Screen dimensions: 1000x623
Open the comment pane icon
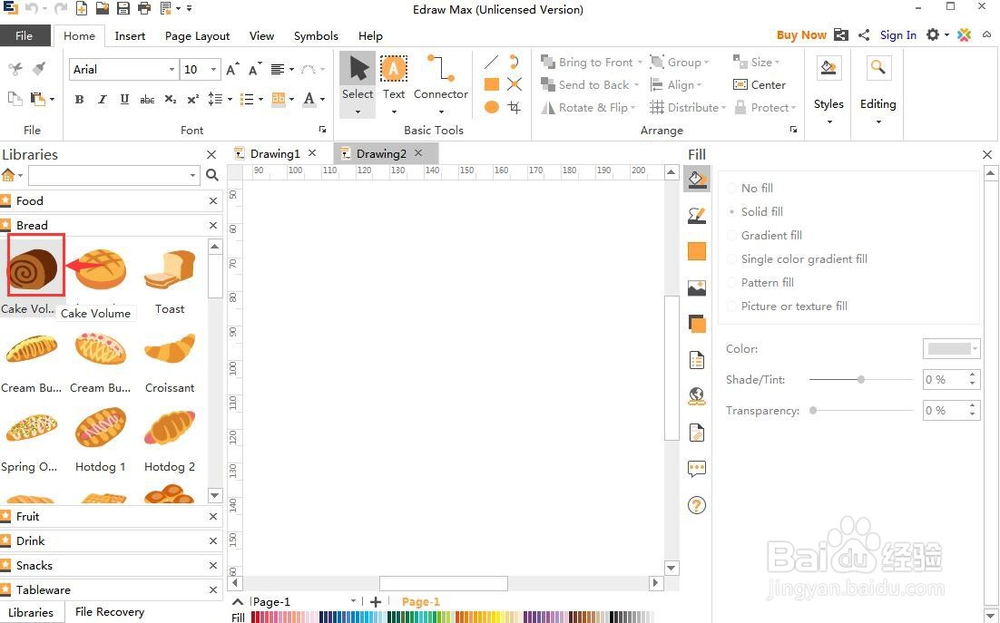[696, 469]
